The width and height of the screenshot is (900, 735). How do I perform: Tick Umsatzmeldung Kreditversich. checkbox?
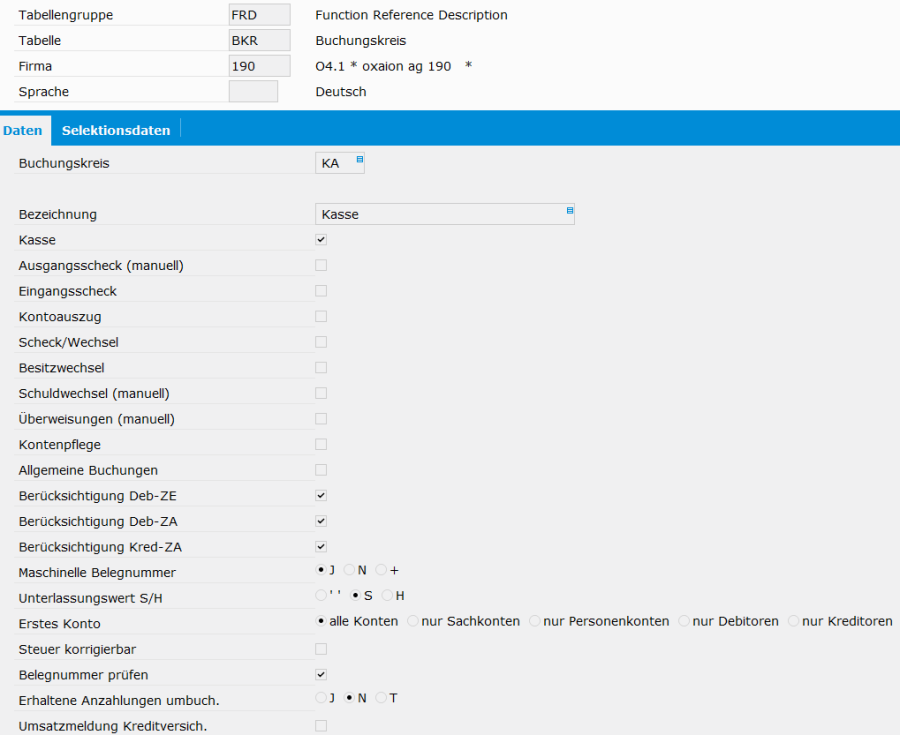[x=321, y=726]
